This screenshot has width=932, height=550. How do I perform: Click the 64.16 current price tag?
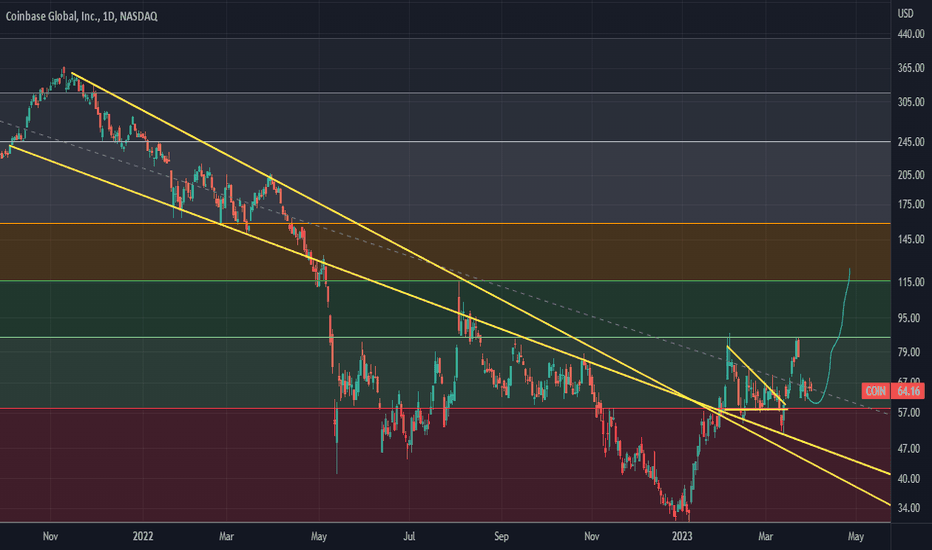(x=909, y=391)
